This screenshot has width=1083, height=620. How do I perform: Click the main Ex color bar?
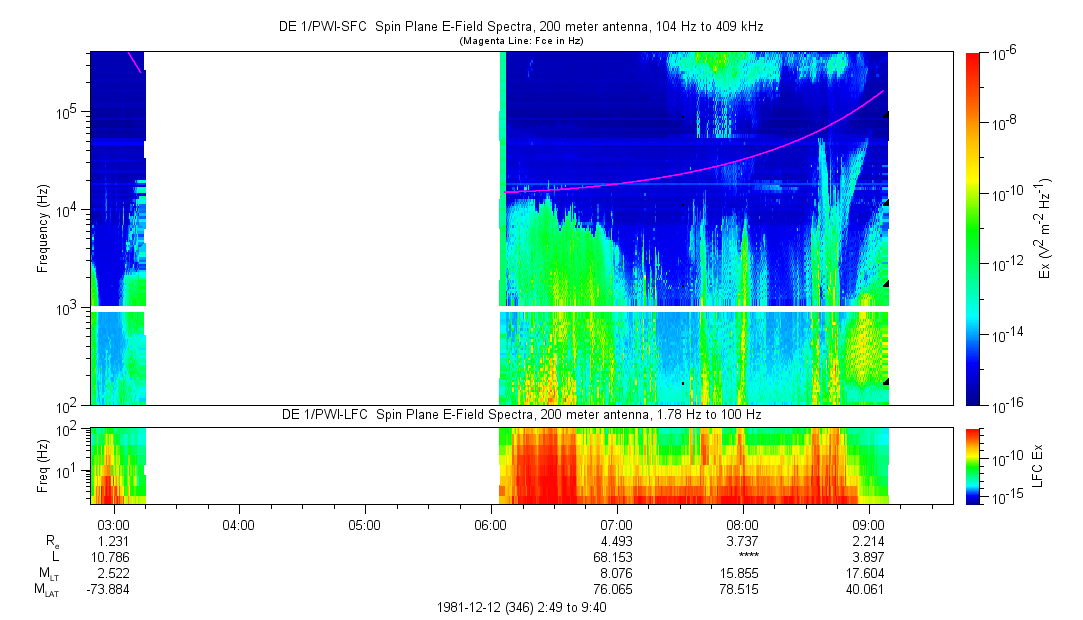973,228
